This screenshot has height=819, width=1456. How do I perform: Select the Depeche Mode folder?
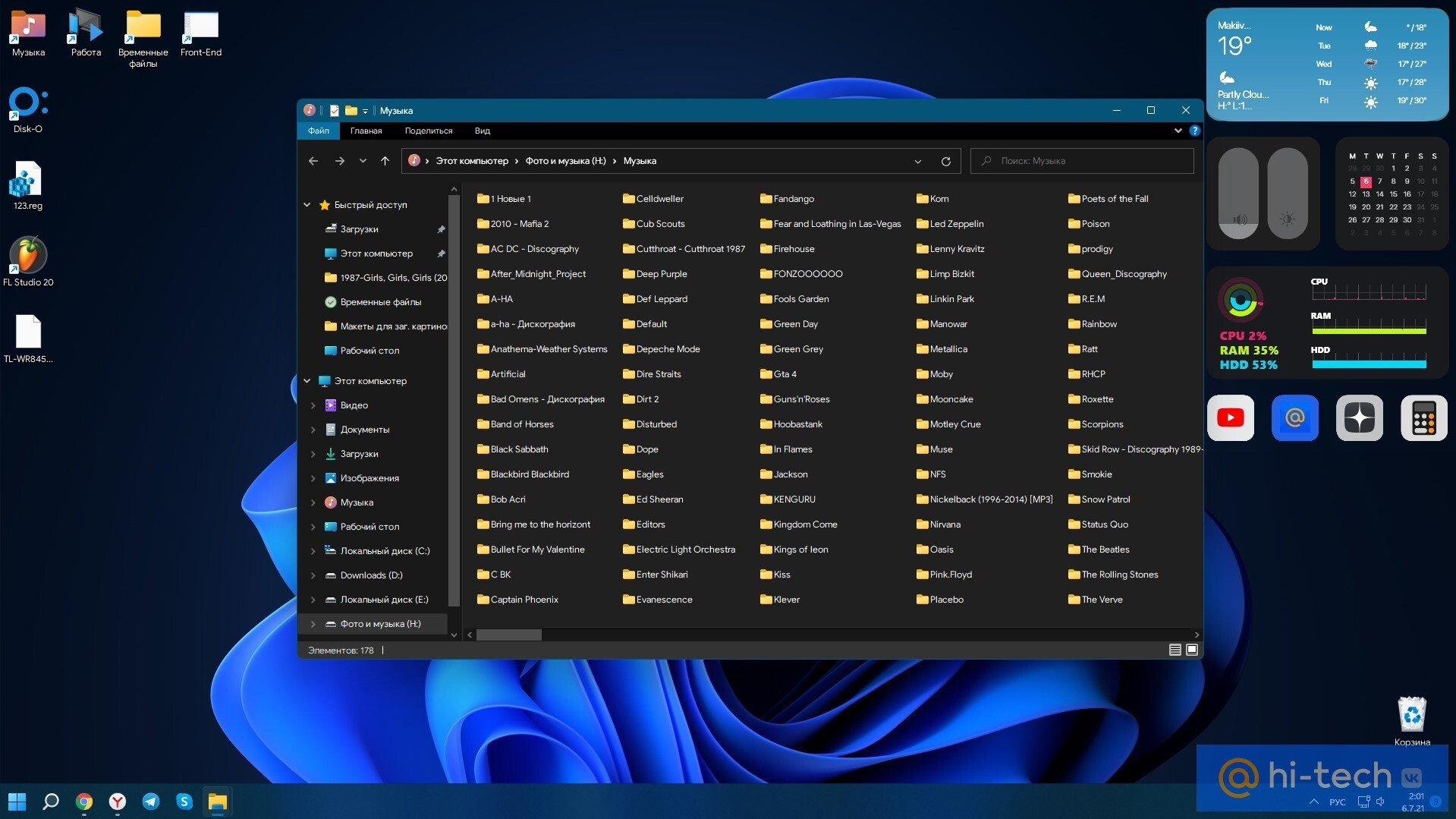(x=661, y=349)
